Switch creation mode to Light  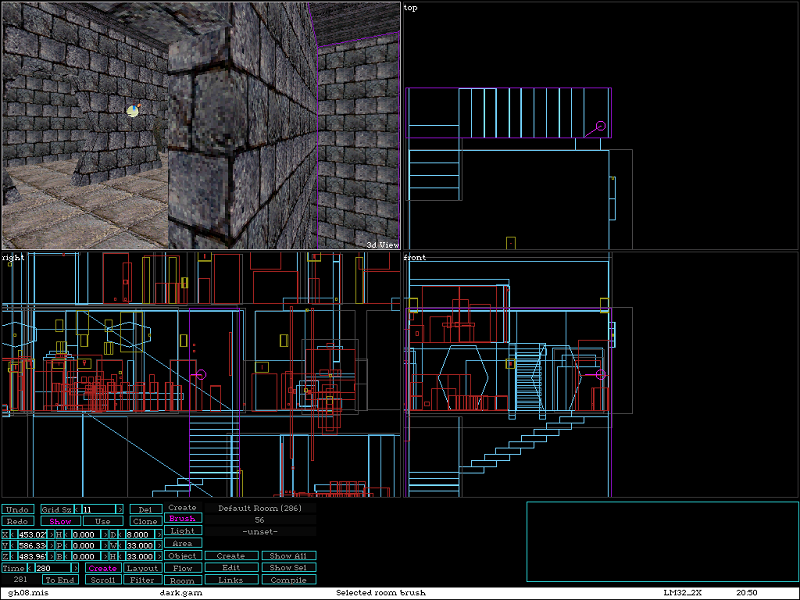[x=182, y=531]
